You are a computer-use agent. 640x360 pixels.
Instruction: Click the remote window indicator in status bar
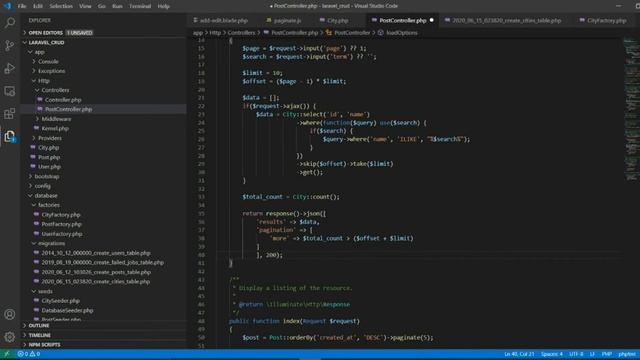[x=7, y=354]
